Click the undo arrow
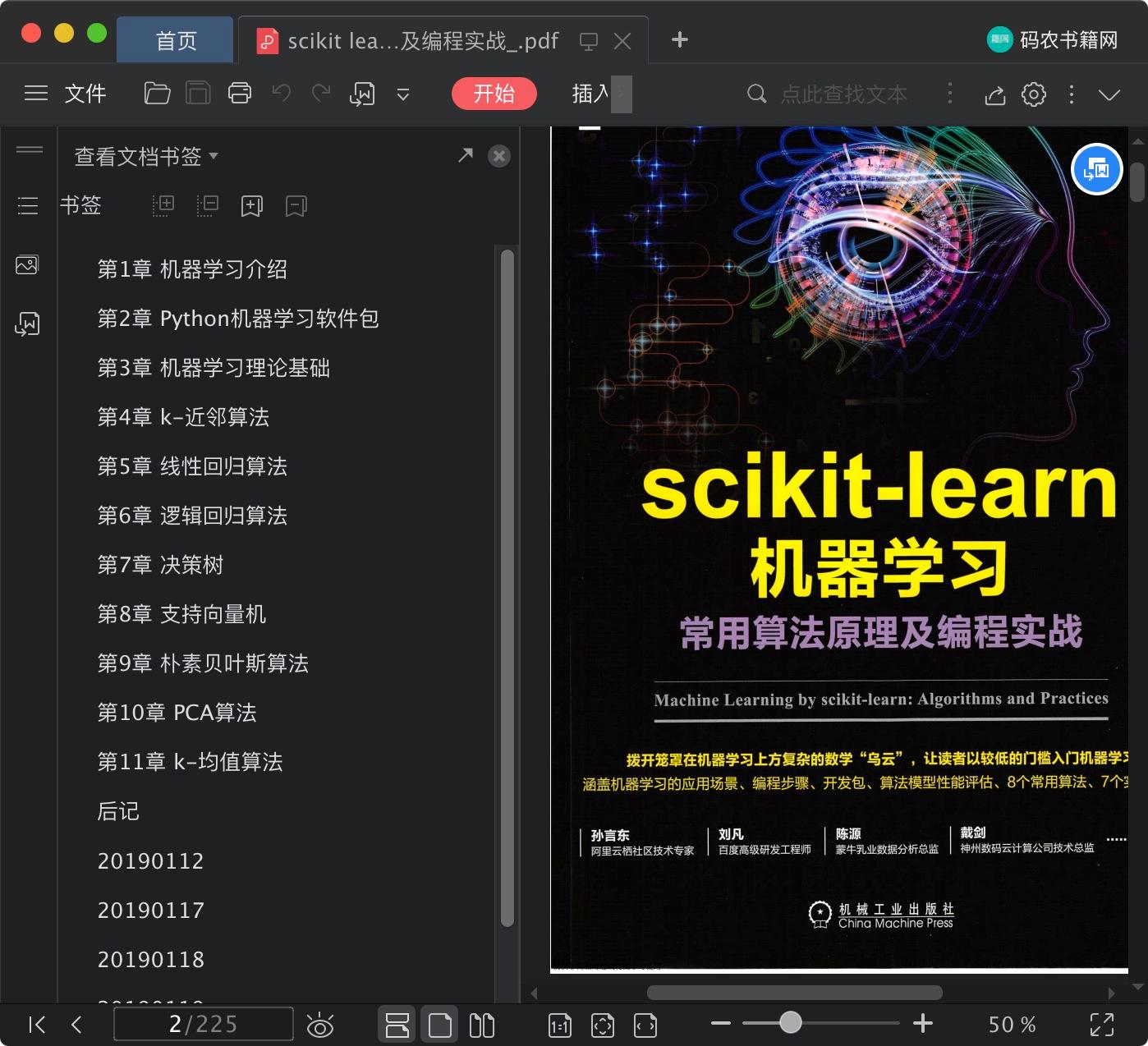The image size is (1148, 1046). 282,93
